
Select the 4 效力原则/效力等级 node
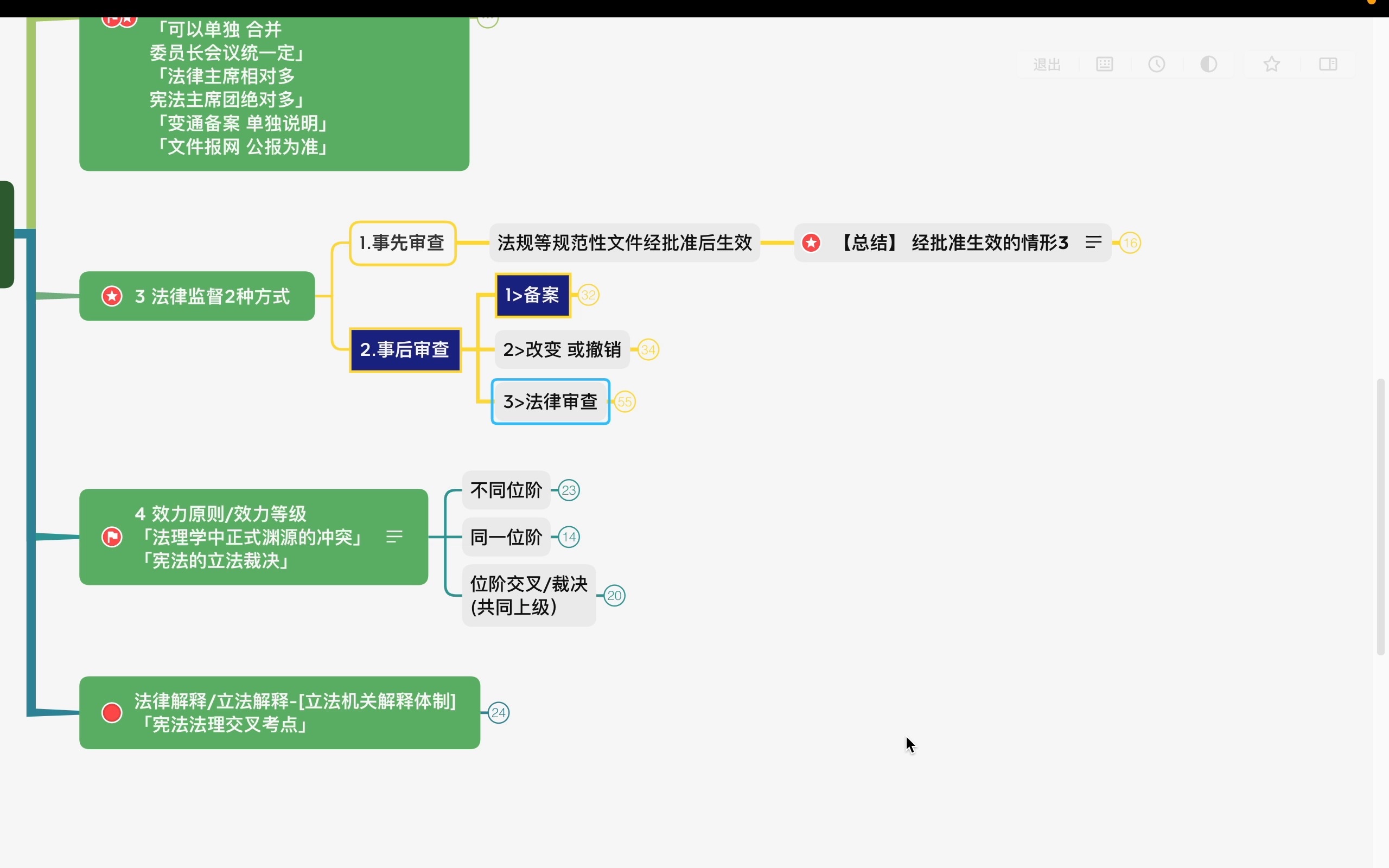(254, 537)
